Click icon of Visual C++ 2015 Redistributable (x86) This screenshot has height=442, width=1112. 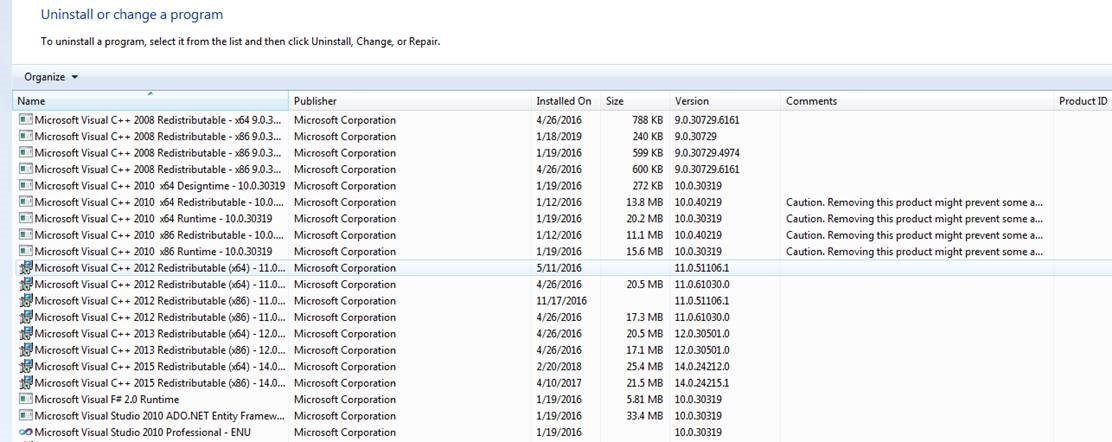pyautogui.click(x=26, y=383)
